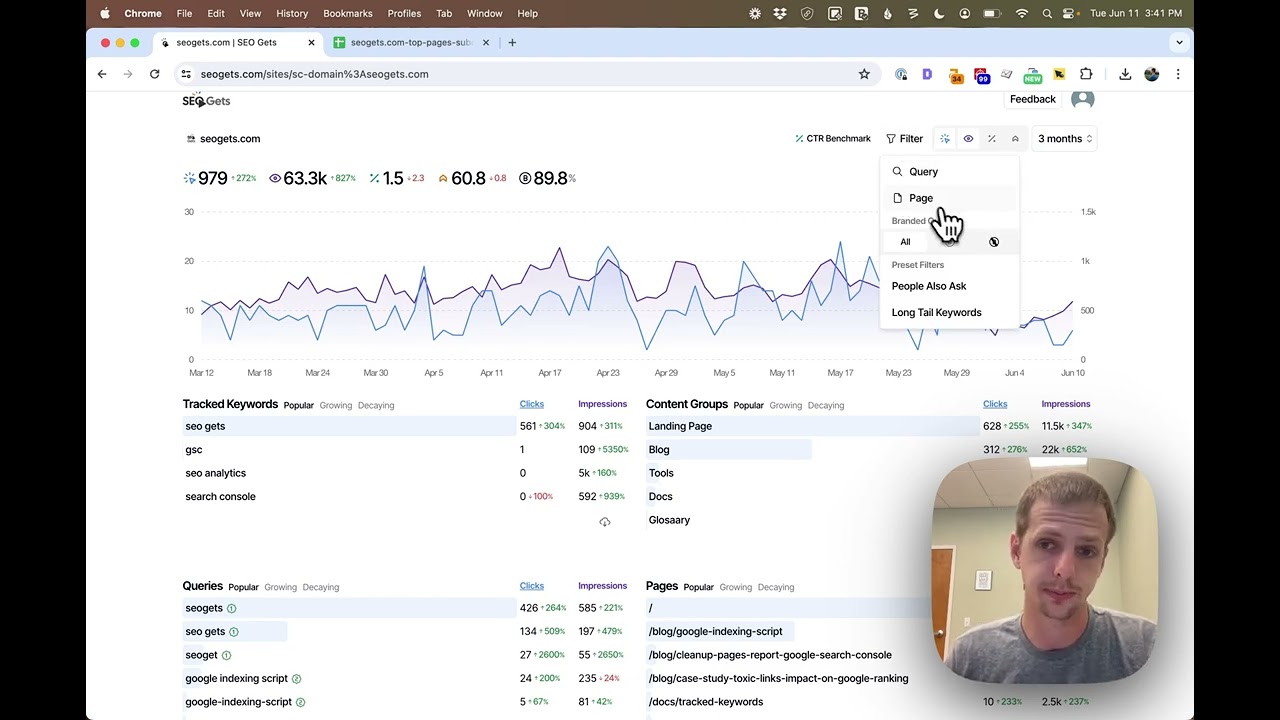This screenshot has height=720, width=1280.
Task: Select the non-branded icon option in filter
Action: coord(994,242)
